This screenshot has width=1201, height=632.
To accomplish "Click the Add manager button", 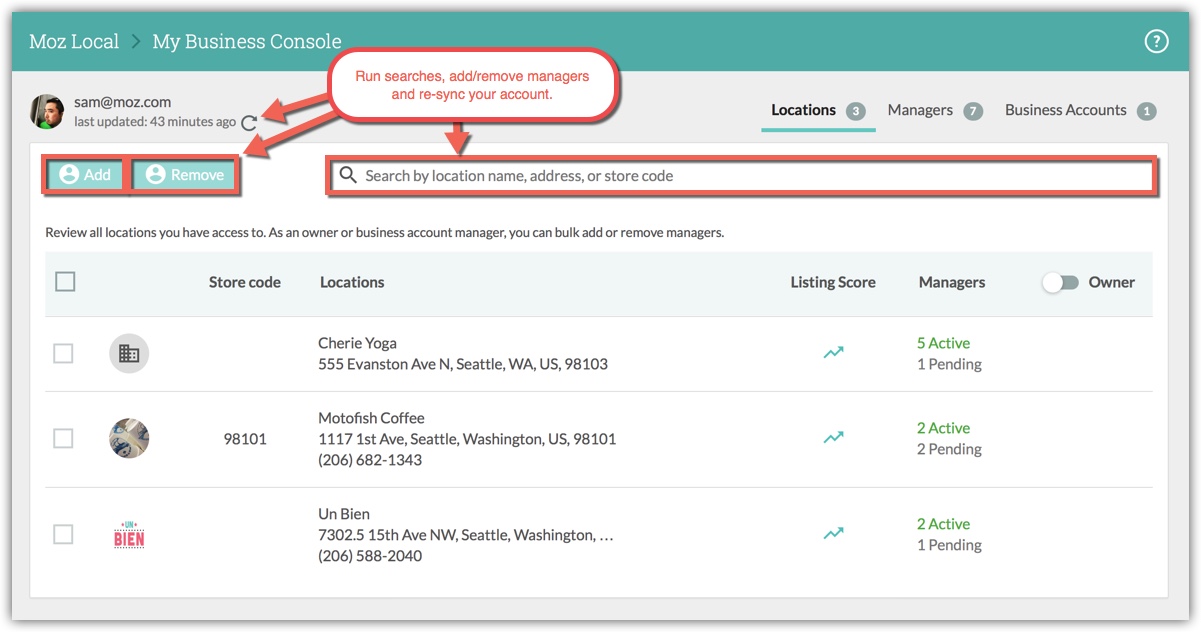I will (x=84, y=175).
